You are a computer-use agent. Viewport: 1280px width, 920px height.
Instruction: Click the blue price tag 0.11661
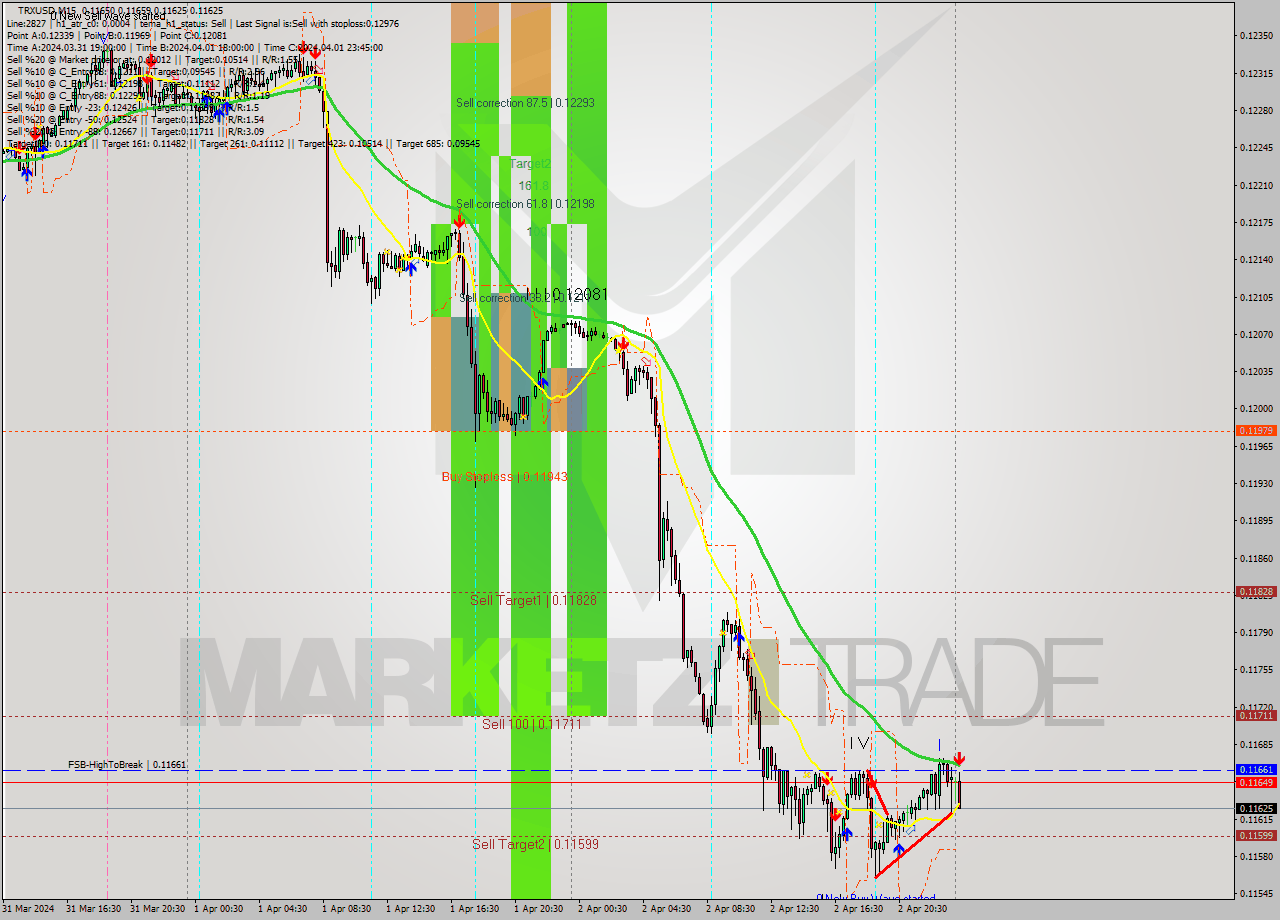click(1256, 770)
